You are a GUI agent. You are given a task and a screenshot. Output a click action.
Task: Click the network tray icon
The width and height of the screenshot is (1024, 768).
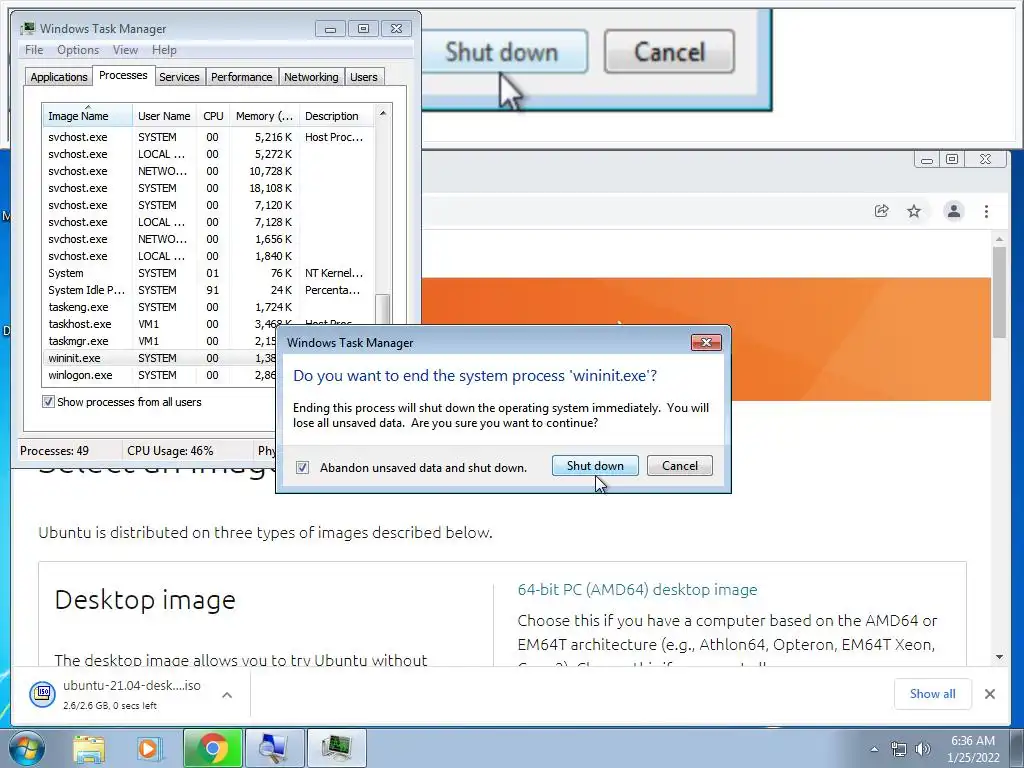point(899,749)
